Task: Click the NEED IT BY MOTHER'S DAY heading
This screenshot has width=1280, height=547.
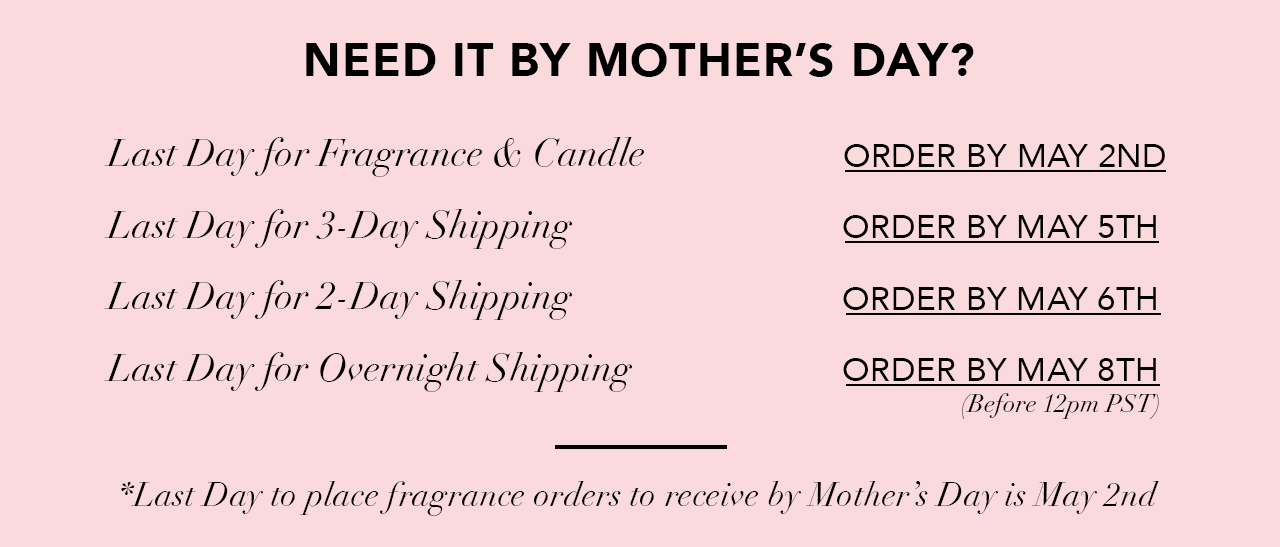Action: click(x=639, y=61)
